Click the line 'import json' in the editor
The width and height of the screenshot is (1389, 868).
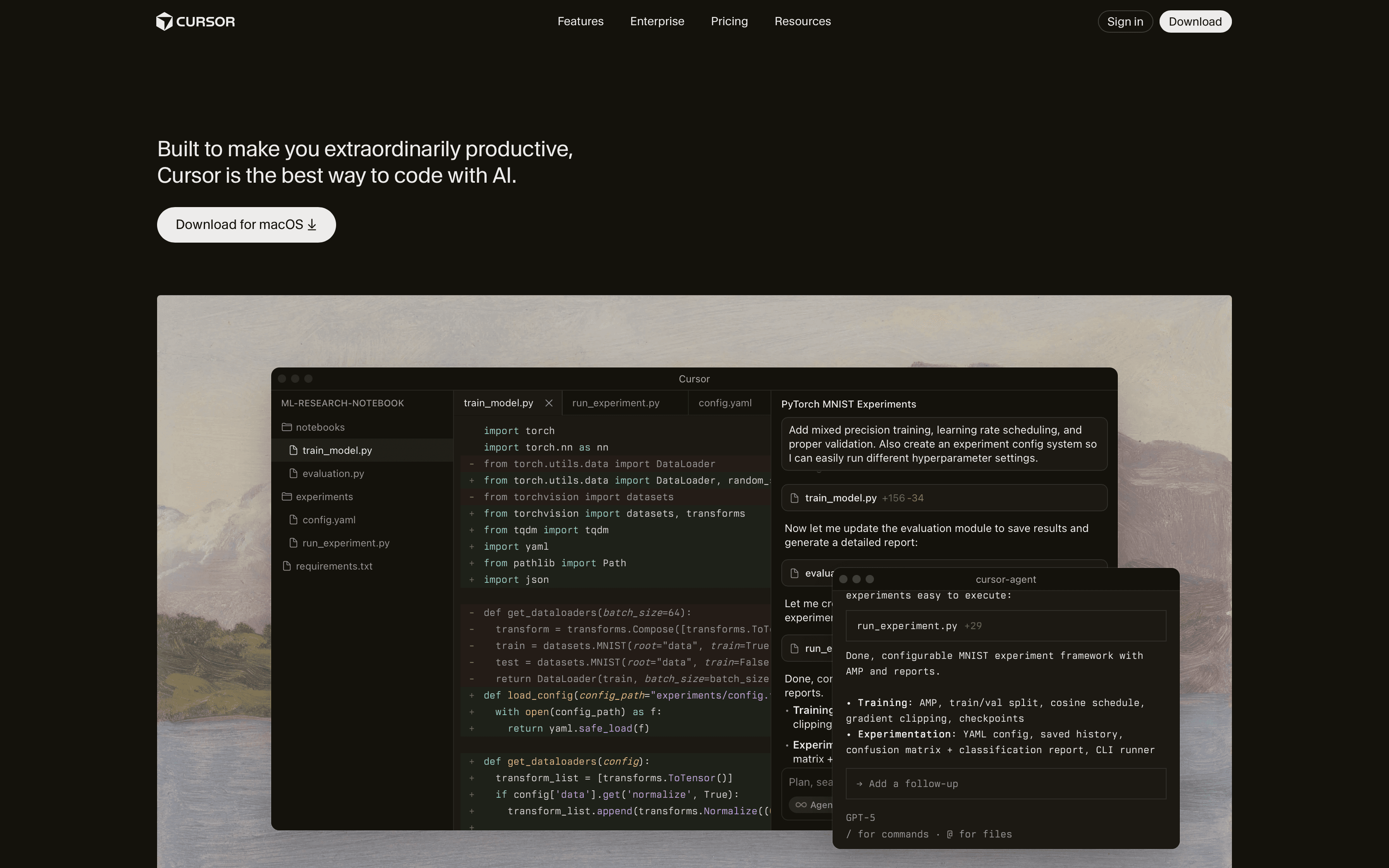click(516, 580)
